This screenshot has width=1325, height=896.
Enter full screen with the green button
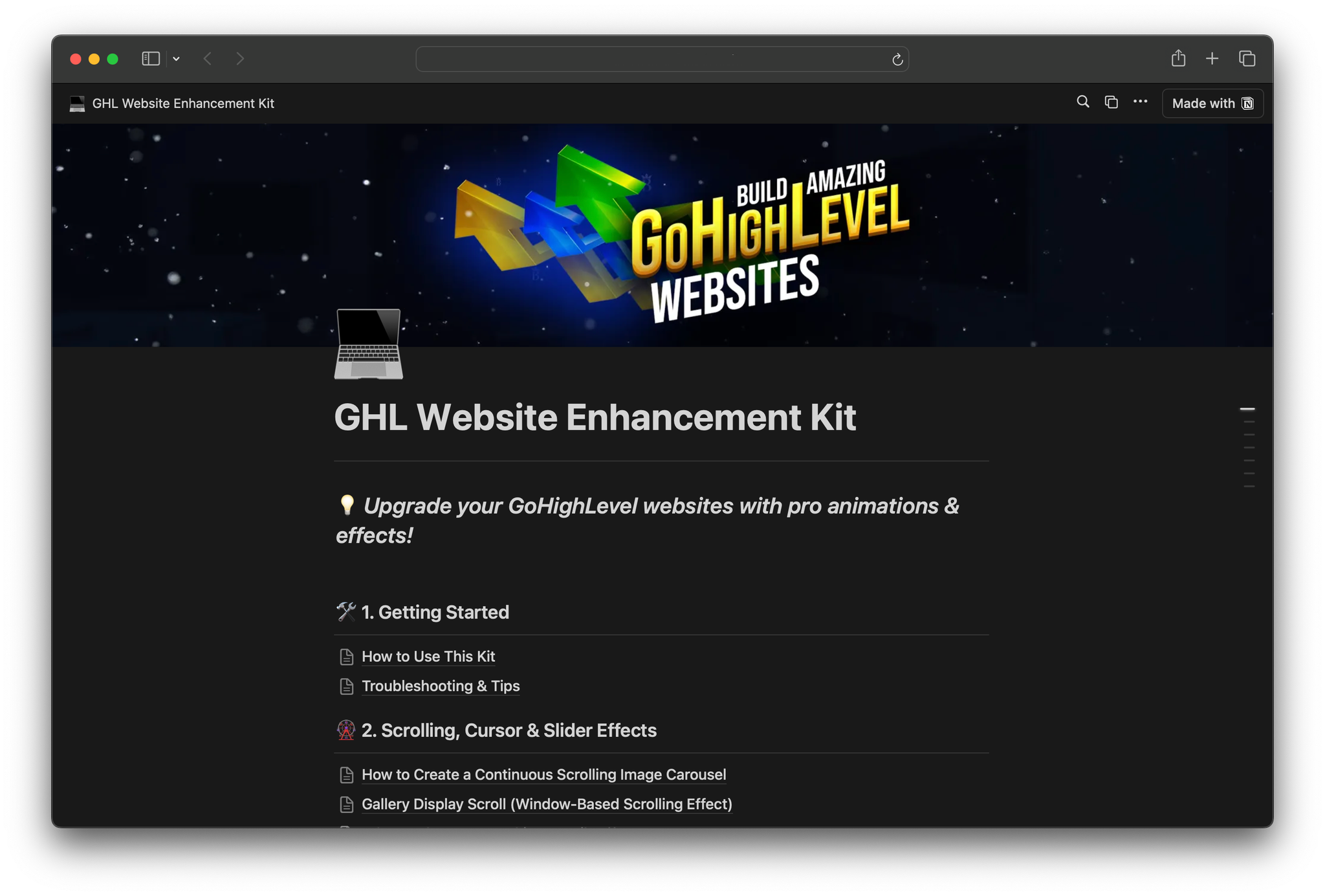(113, 59)
